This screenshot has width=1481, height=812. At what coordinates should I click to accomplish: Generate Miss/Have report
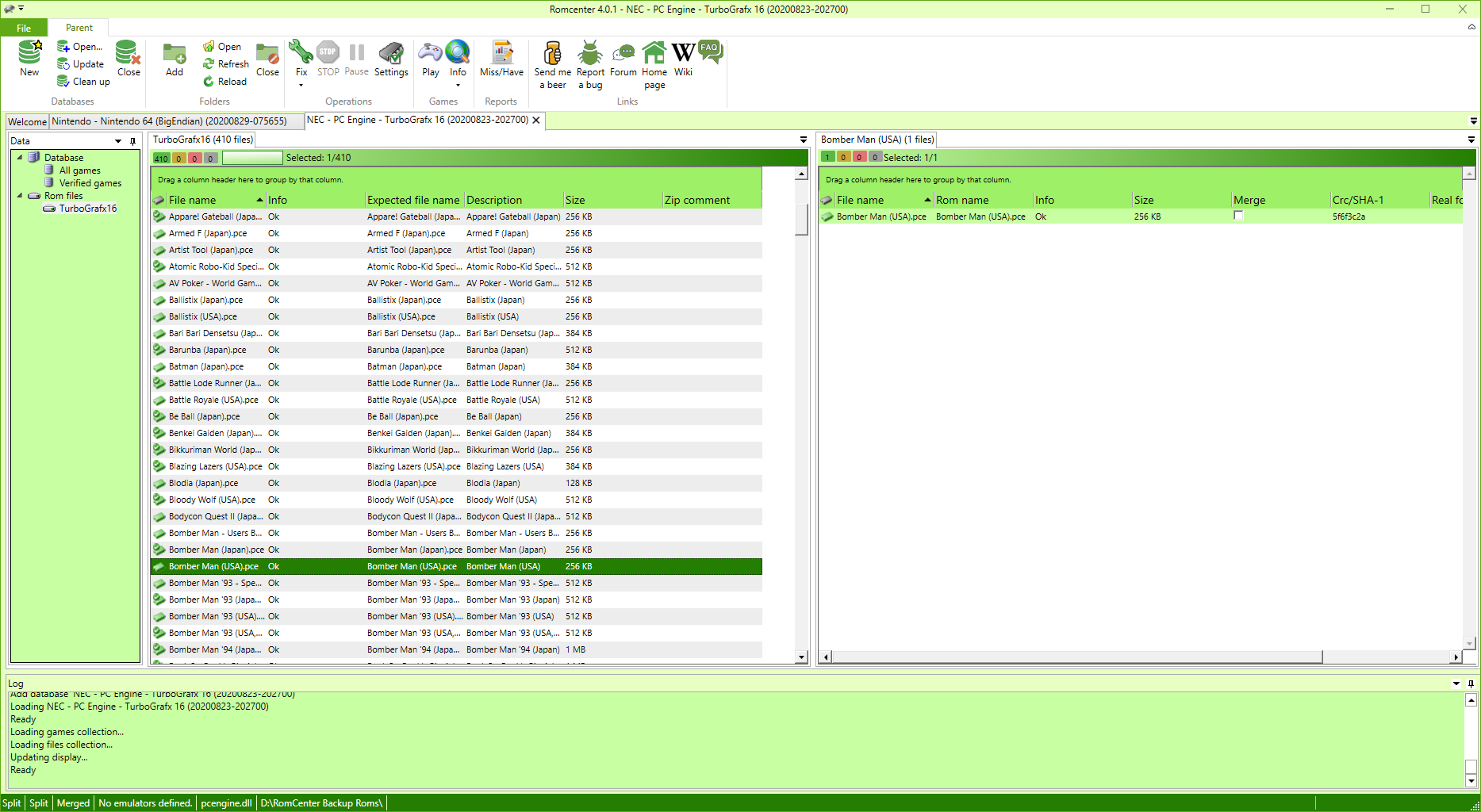(x=501, y=59)
